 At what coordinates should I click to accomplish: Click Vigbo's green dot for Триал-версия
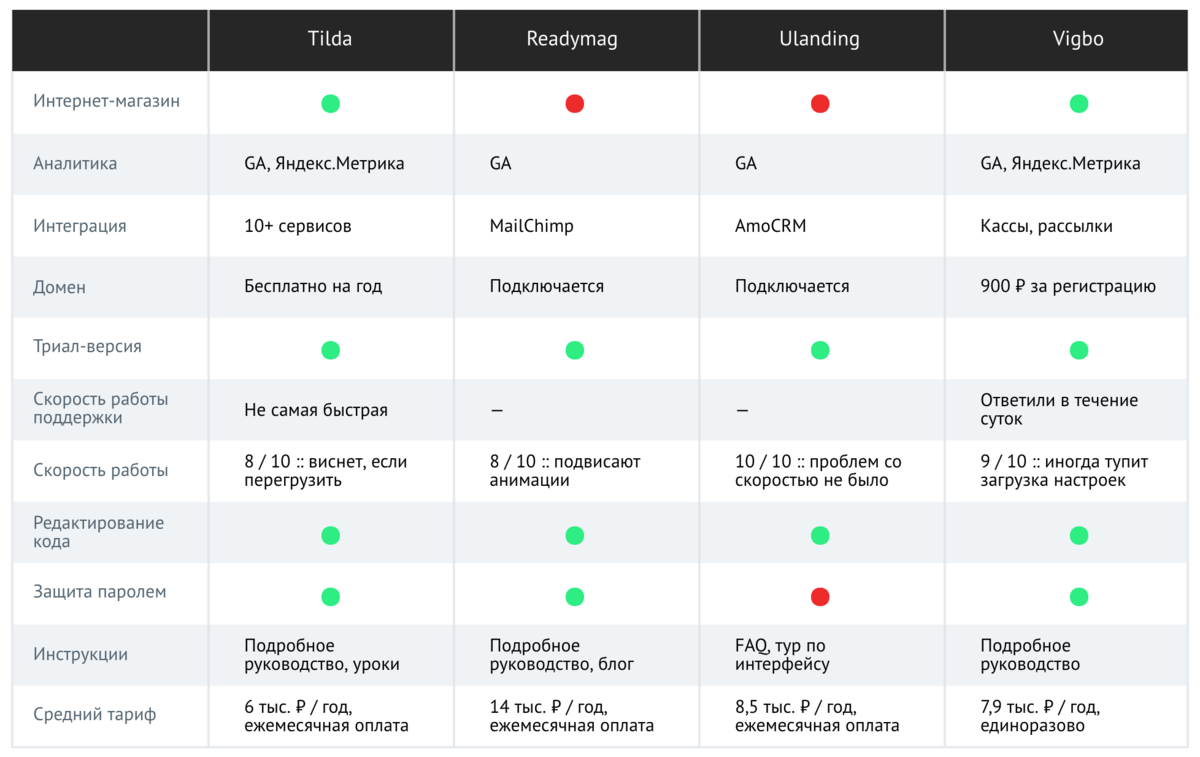coord(1078,350)
